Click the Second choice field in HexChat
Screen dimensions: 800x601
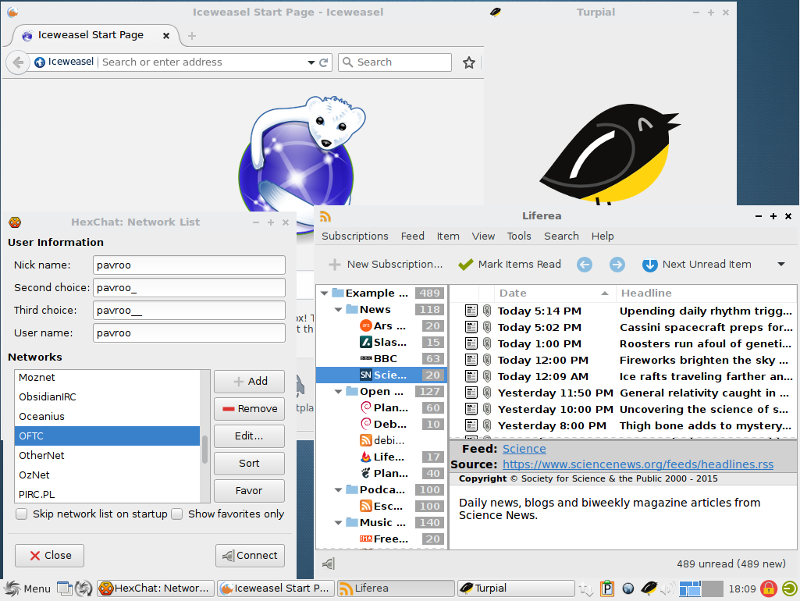pos(189,288)
